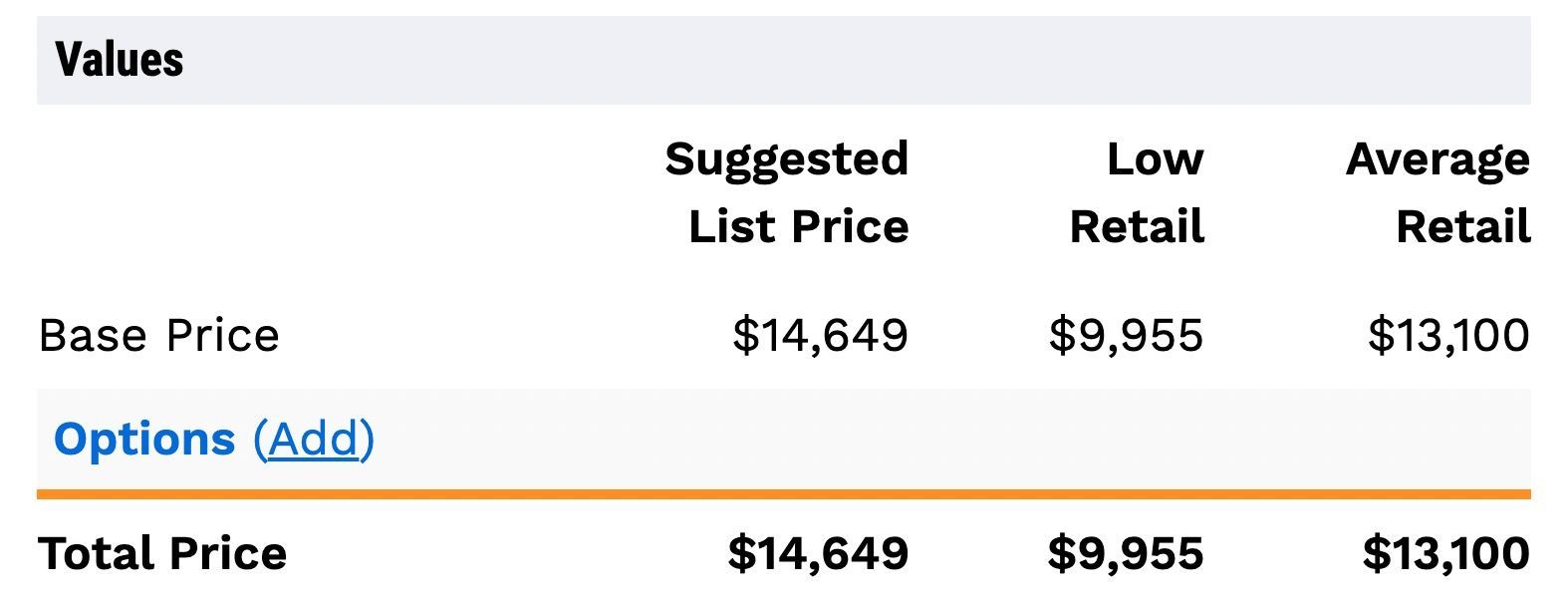Select Total Price average retail value $13,100
1568x606 pixels.
tap(1445, 553)
